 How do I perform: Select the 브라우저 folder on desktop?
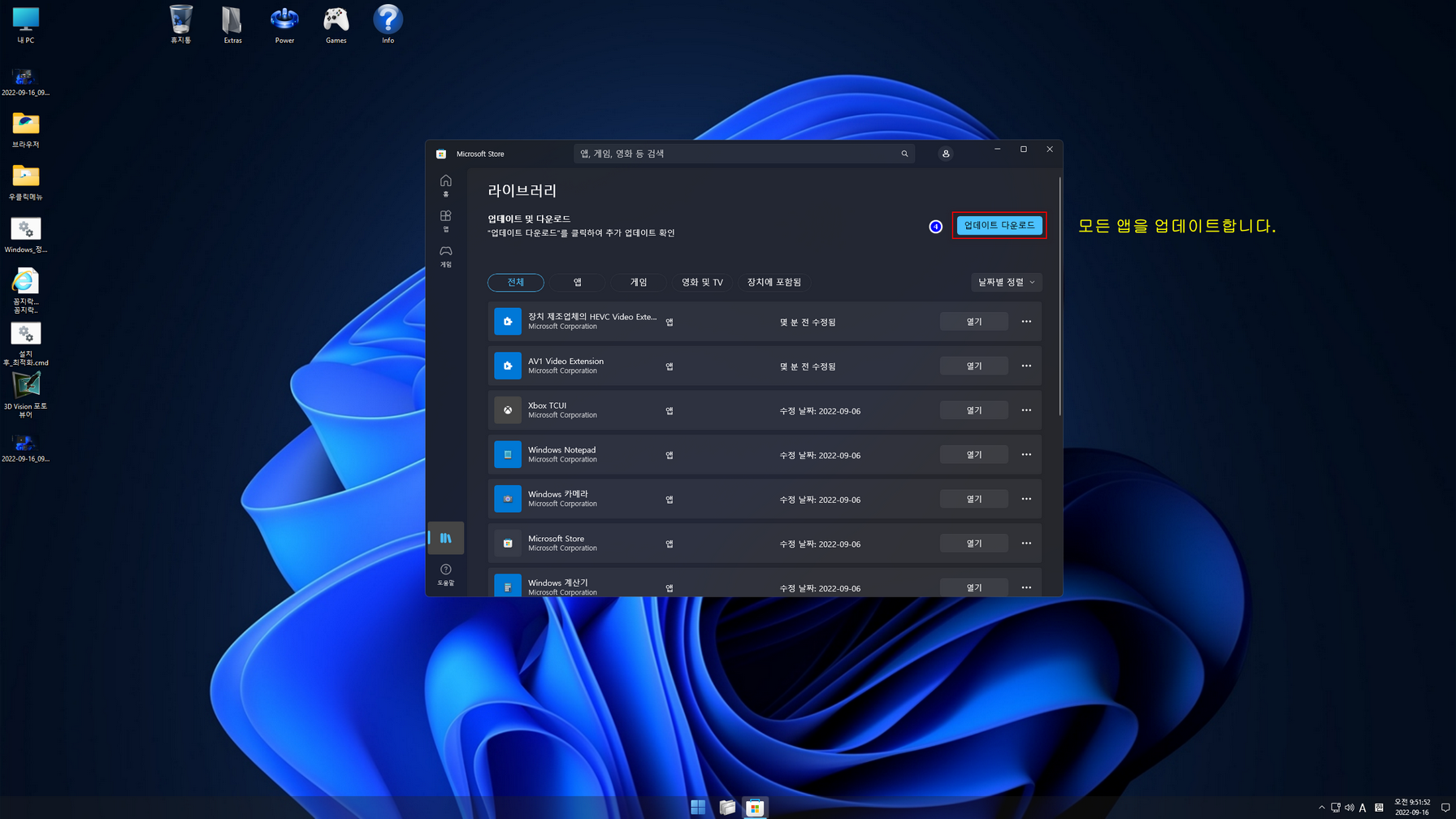(26, 130)
